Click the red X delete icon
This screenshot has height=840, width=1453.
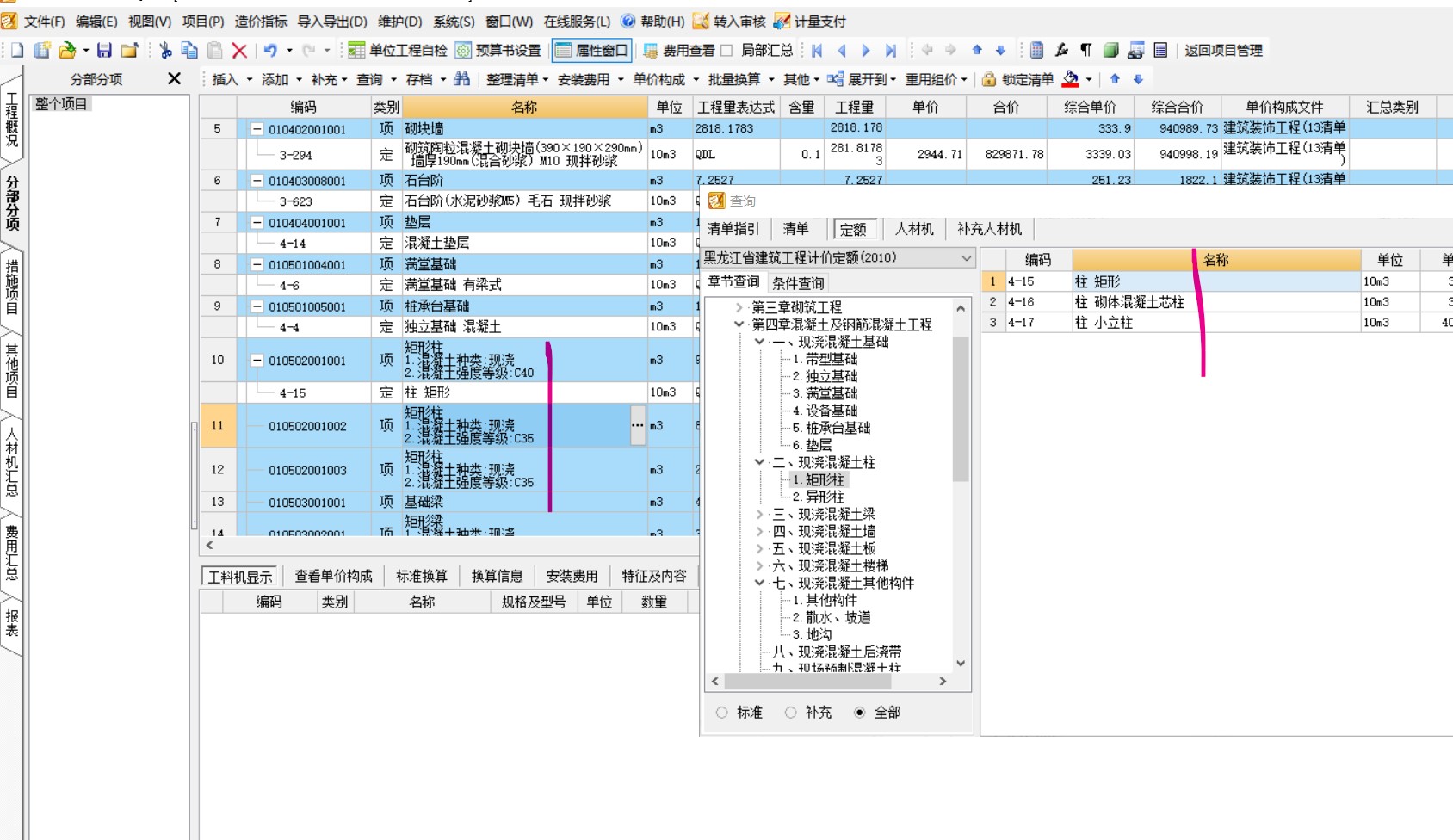(239, 51)
